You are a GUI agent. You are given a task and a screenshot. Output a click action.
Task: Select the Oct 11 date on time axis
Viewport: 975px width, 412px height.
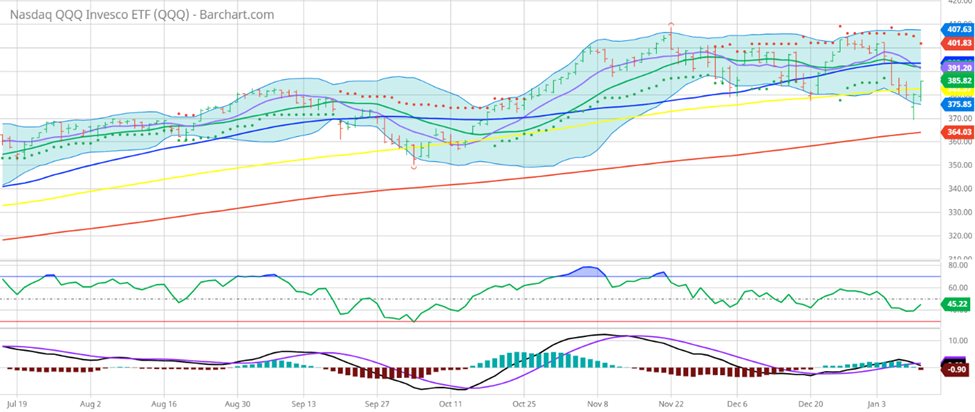(x=451, y=405)
